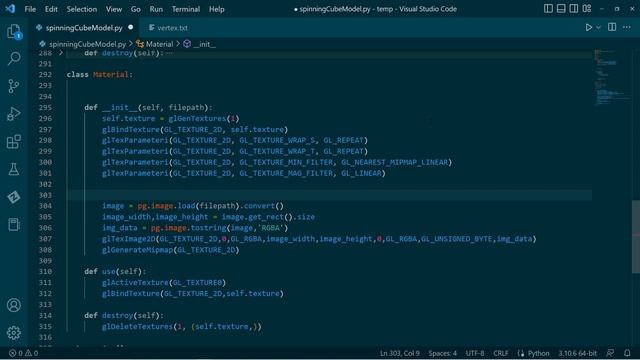Image resolution: width=640 pixels, height=360 pixels.
Task: Run the Python file with play button
Action: tap(589, 27)
